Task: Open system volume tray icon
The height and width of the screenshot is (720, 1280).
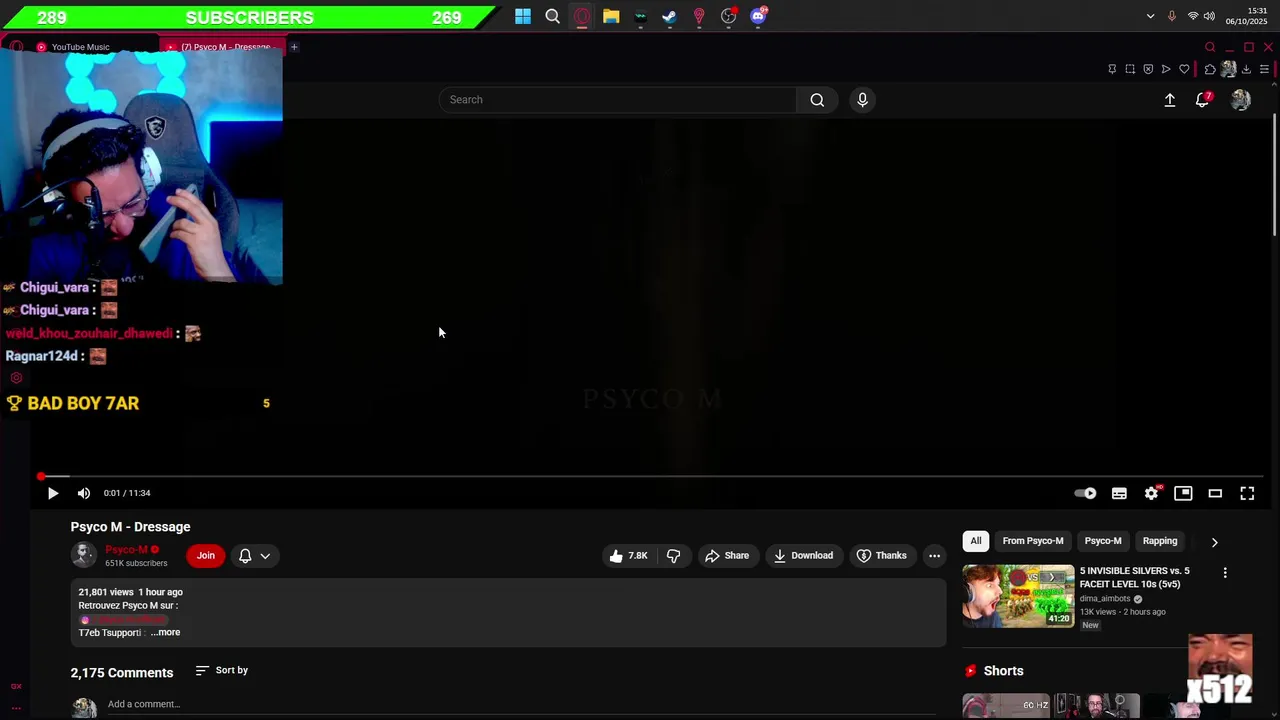Action: coord(1209,16)
